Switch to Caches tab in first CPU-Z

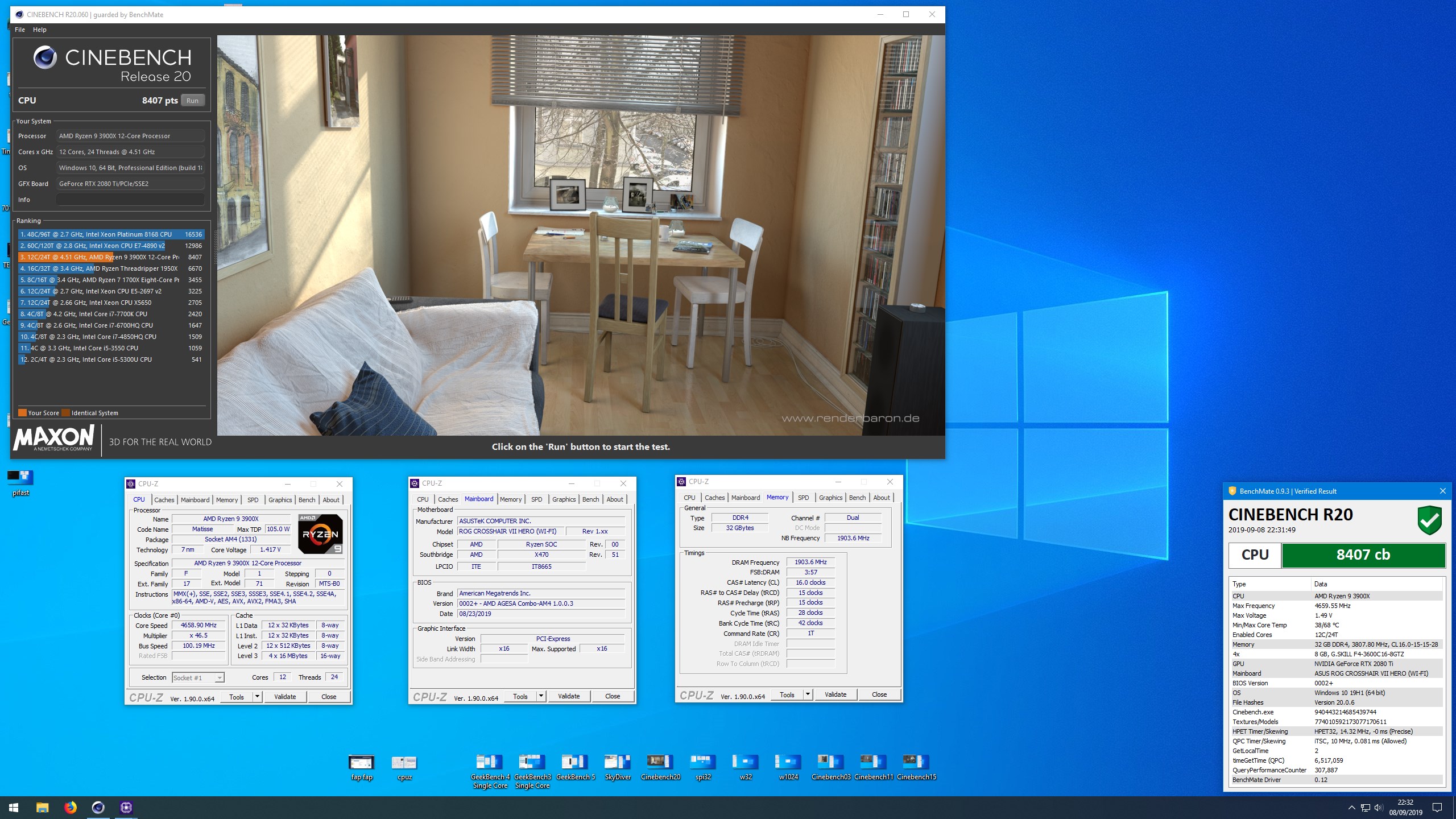pos(164,500)
